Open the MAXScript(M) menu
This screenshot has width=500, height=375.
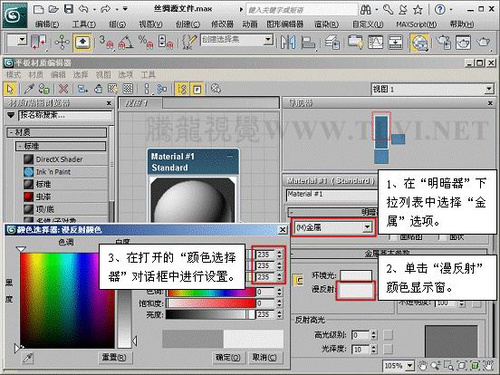pos(416,24)
